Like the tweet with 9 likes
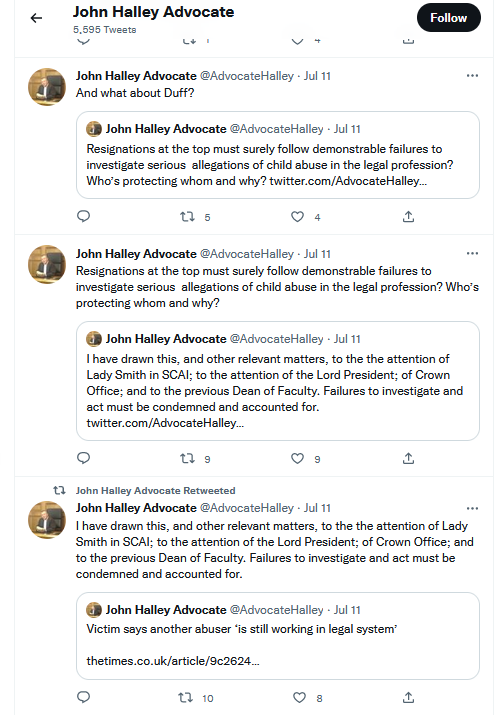The height and width of the screenshot is (715, 495). pos(298,458)
